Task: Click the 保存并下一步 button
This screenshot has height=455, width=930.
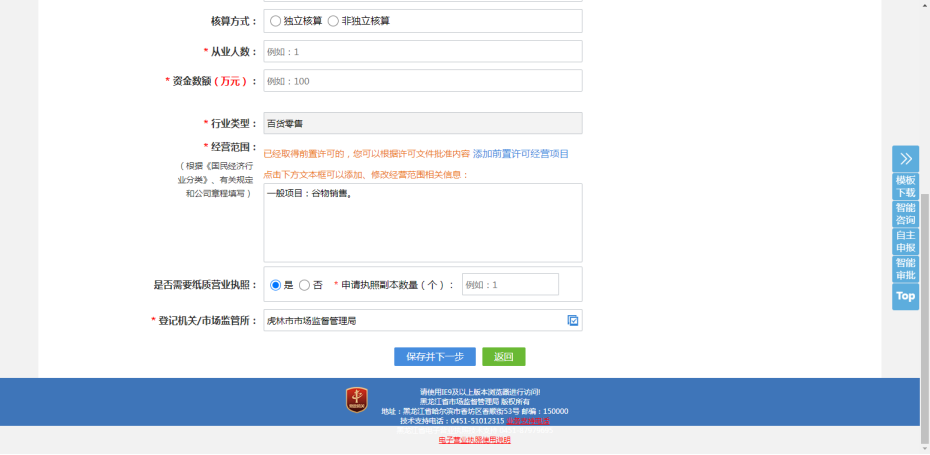Action: (x=435, y=357)
